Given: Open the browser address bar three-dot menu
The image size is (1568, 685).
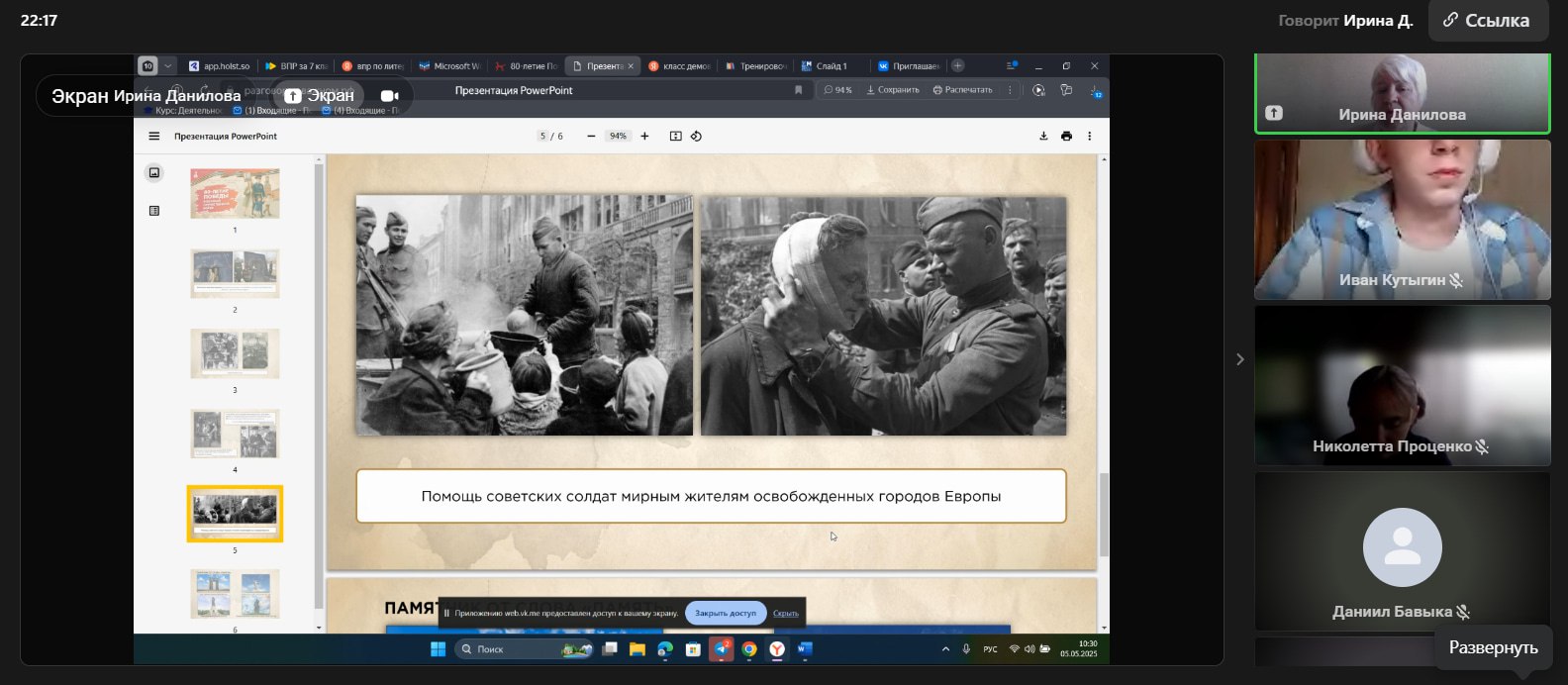Looking at the screenshot, I should click(x=1010, y=90).
